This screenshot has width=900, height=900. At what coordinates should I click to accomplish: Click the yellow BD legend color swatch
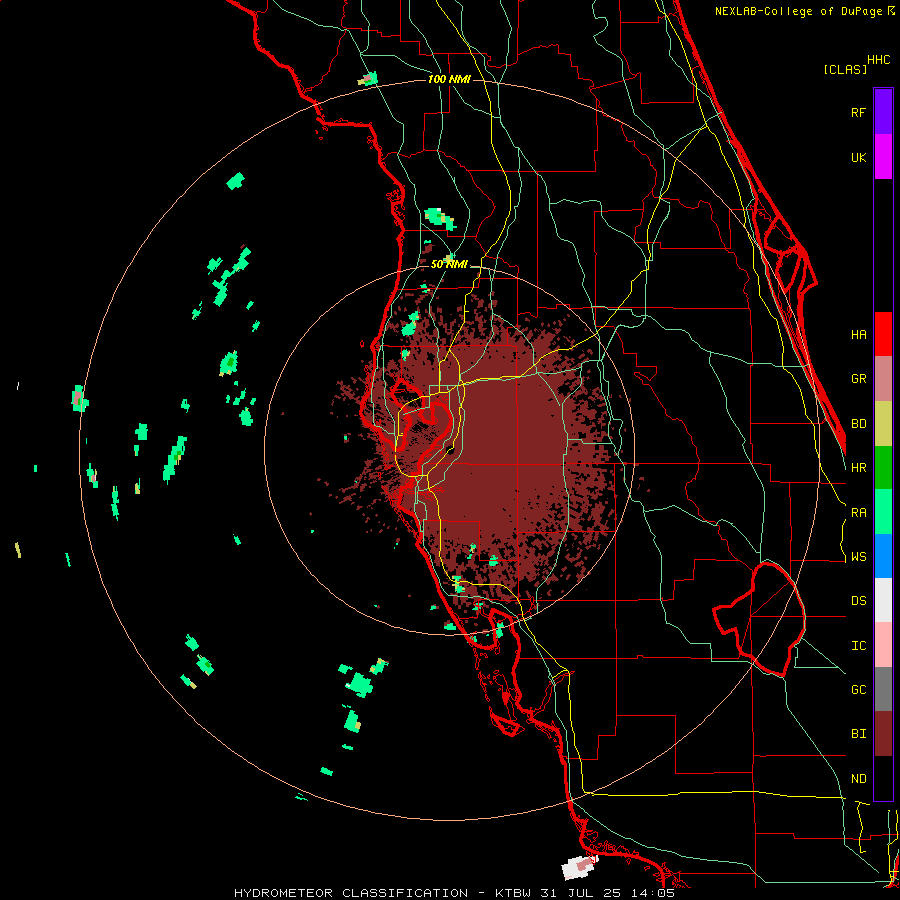pyautogui.click(x=883, y=424)
